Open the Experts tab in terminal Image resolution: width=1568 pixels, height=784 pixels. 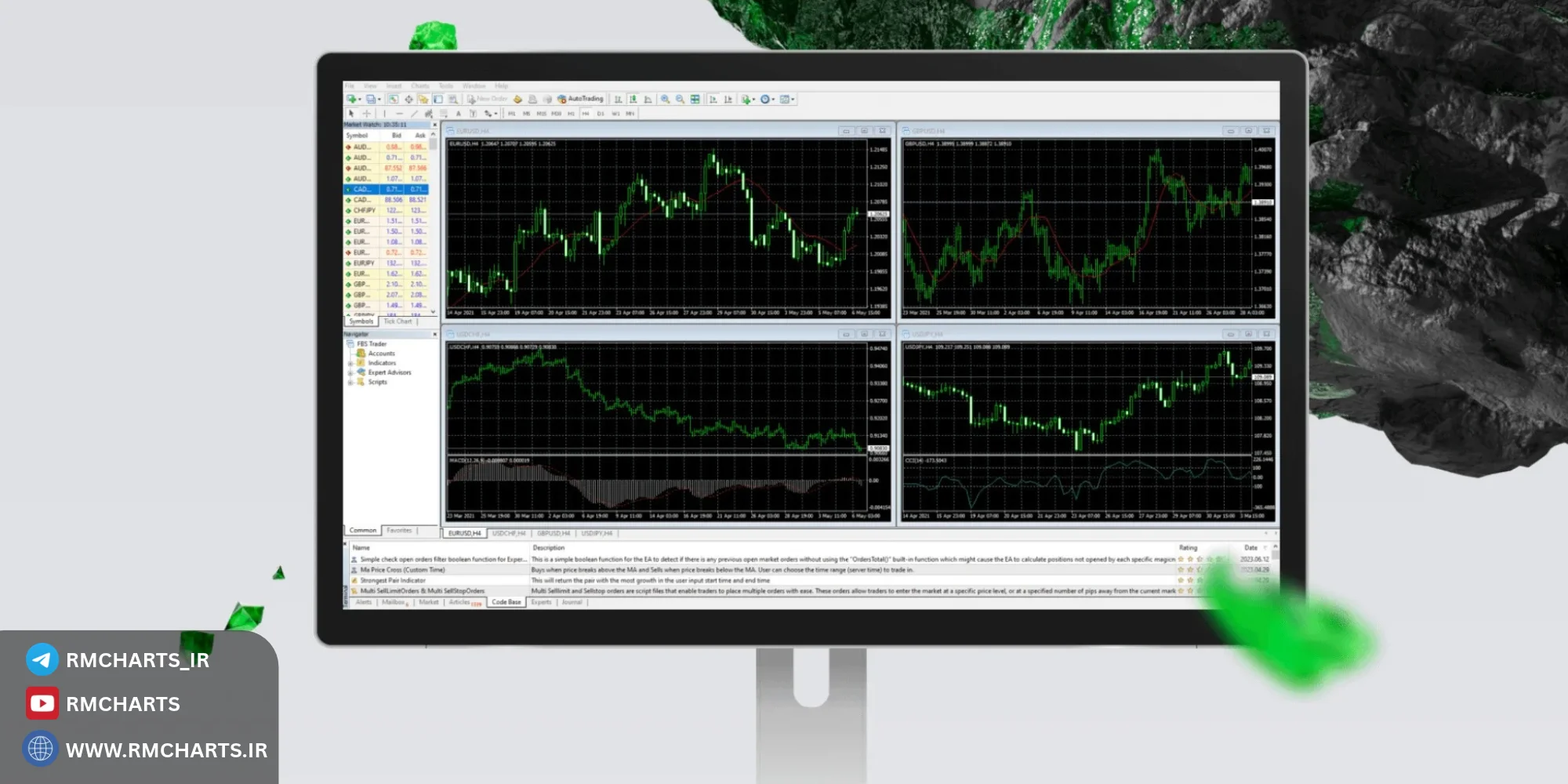(x=541, y=602)
